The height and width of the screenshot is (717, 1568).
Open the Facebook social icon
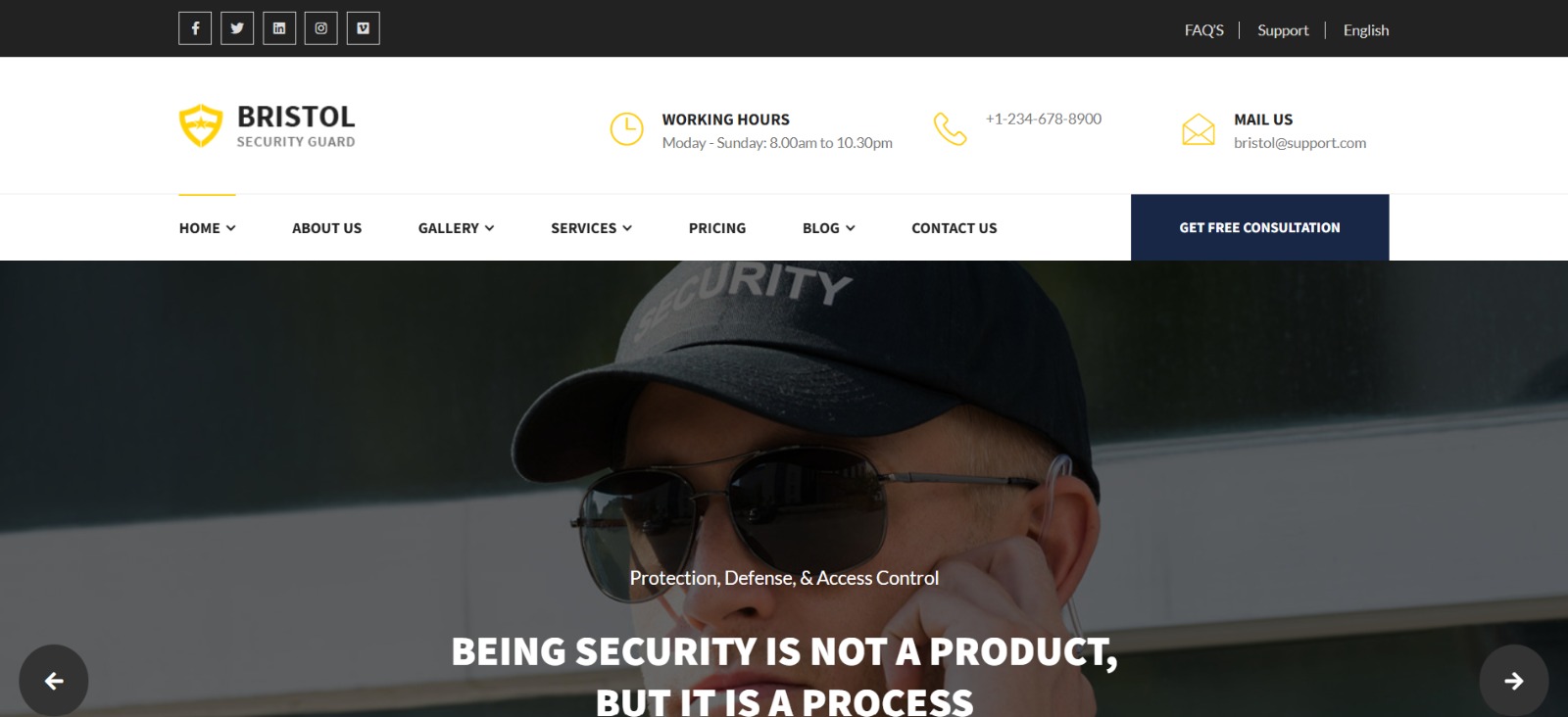195,28
